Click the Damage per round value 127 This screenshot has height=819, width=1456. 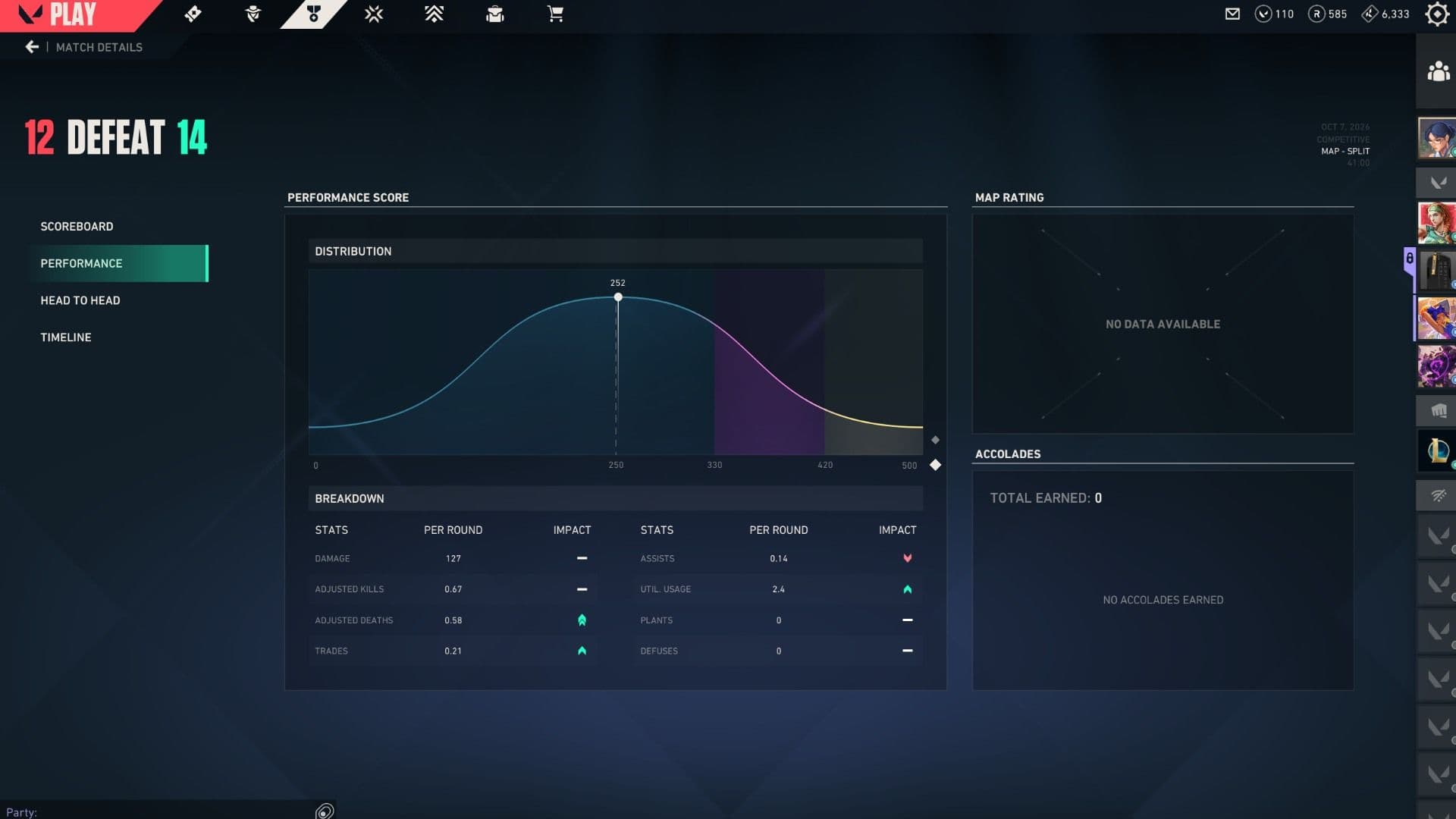(x=453, y=559)
